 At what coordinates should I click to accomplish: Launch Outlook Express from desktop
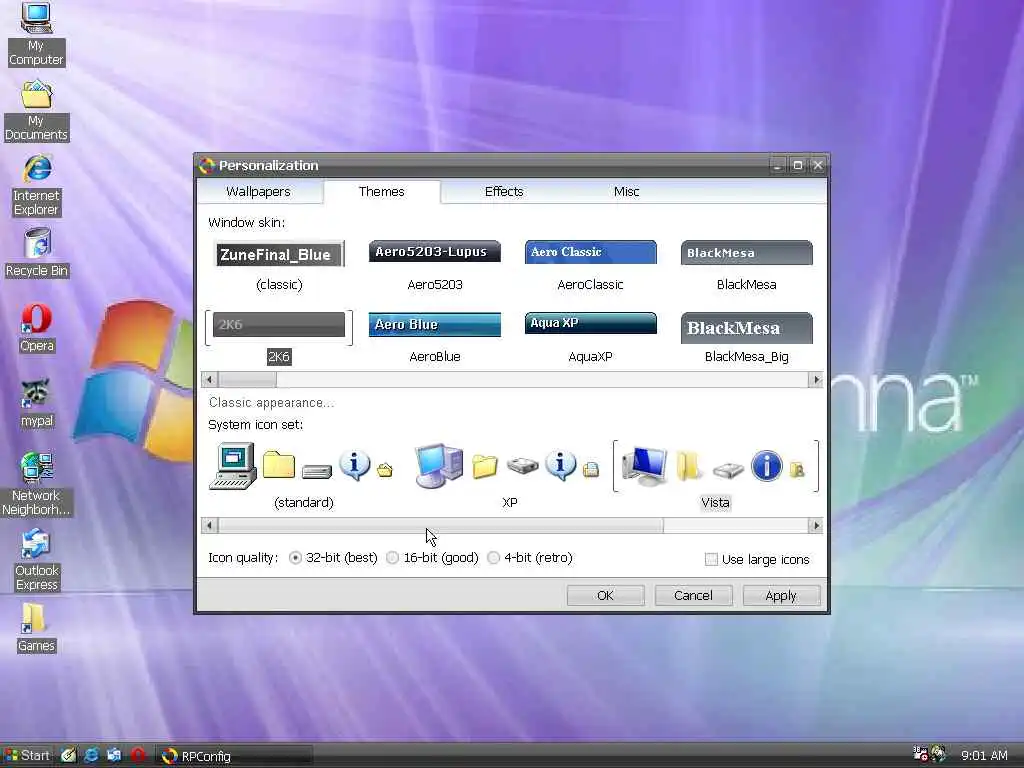click(x=37, y=560)
